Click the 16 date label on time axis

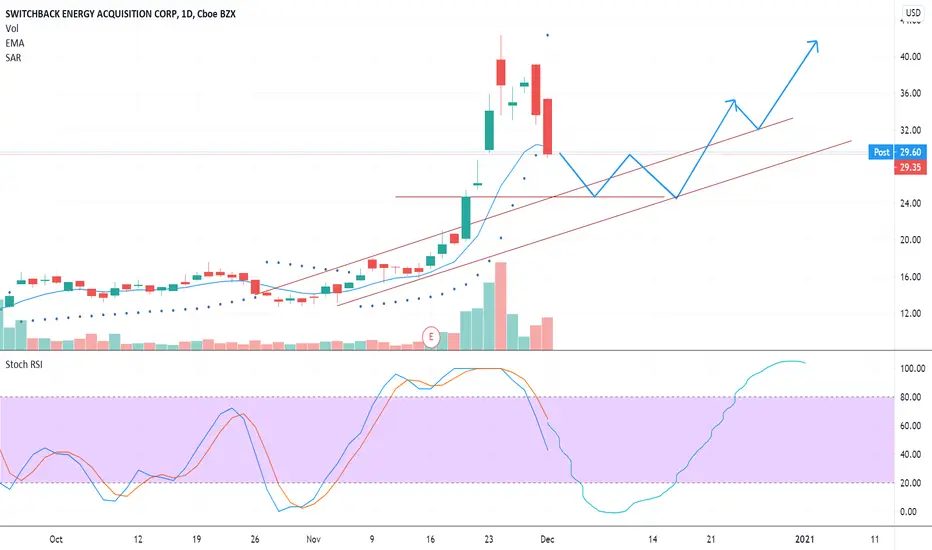[430, 539]
